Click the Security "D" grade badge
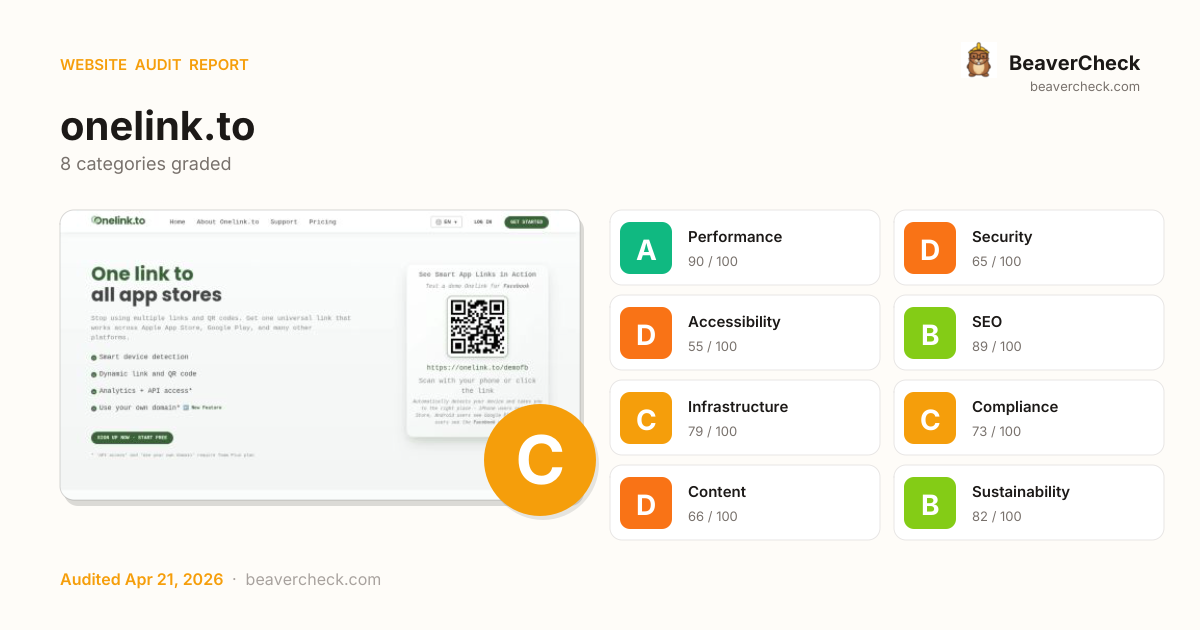1200x630 pixels. click(x=929, y=248)
